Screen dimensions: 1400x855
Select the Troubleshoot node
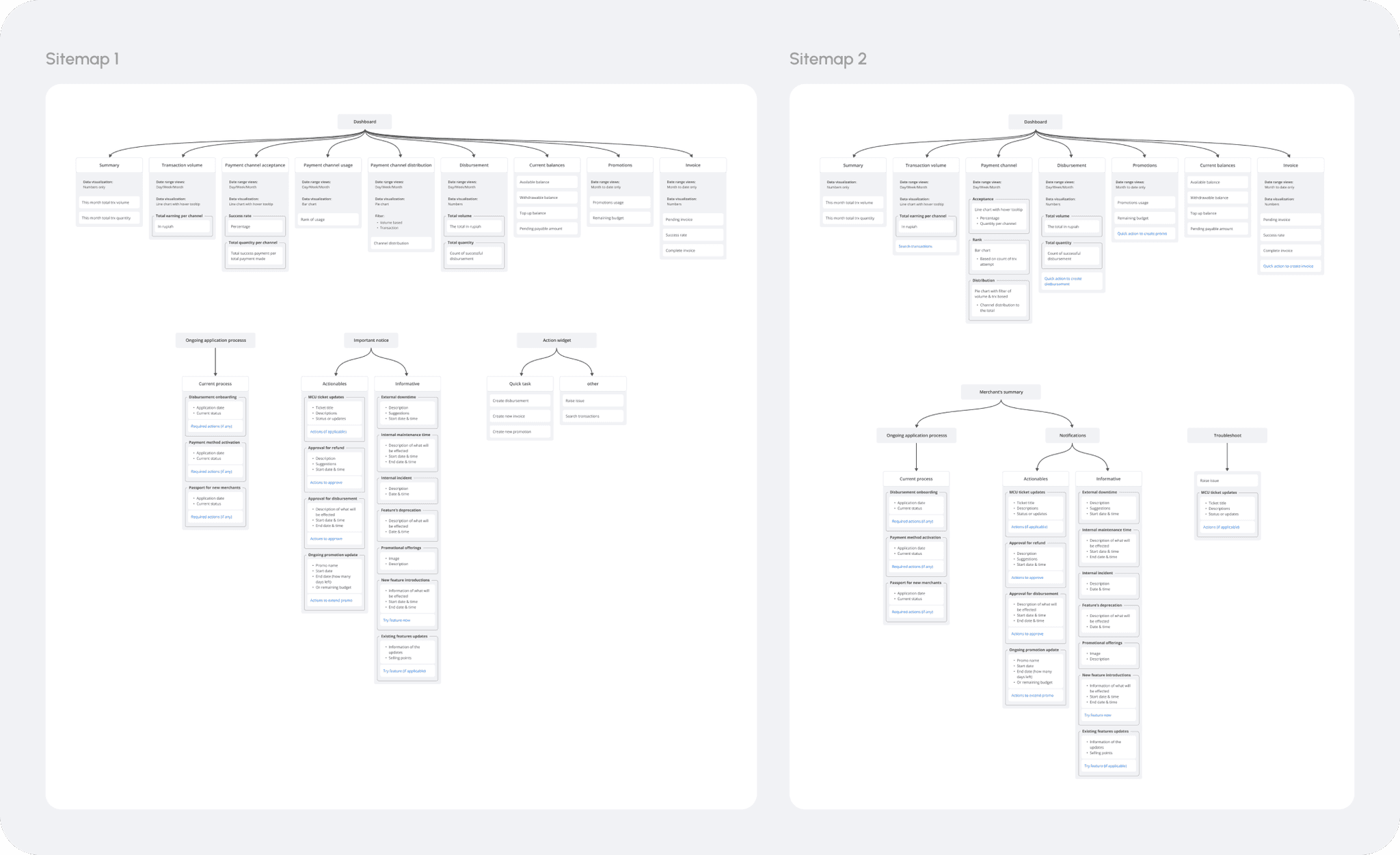[1227, 435]
